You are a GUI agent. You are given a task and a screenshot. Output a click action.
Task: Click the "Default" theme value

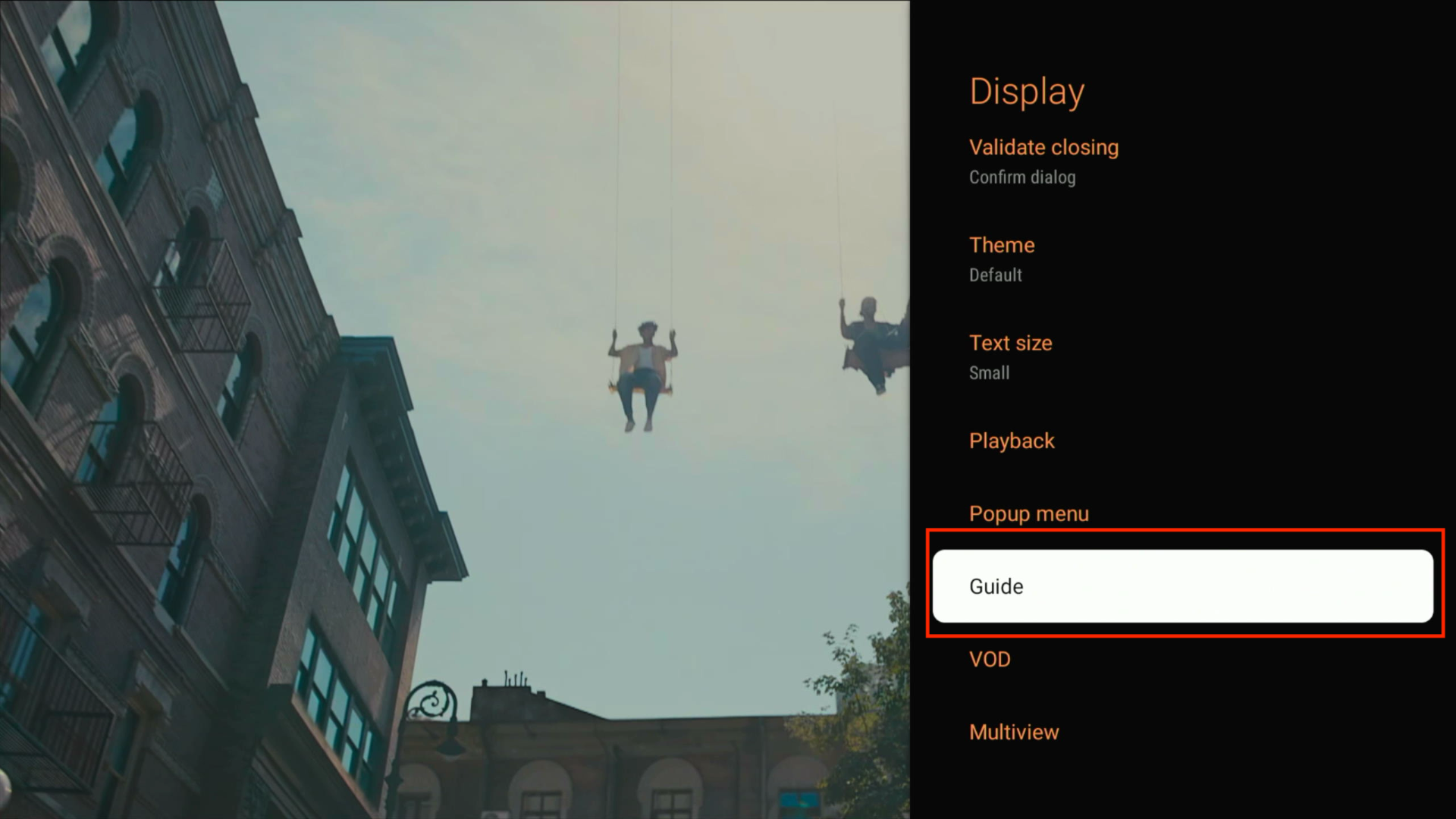coord(995,275)
